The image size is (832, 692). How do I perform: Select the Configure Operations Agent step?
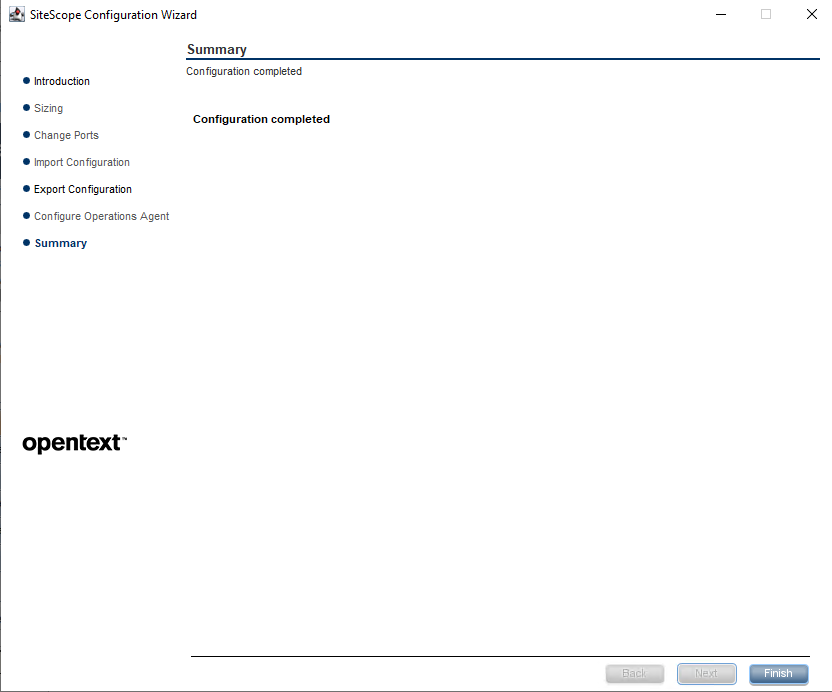[101, 217]
